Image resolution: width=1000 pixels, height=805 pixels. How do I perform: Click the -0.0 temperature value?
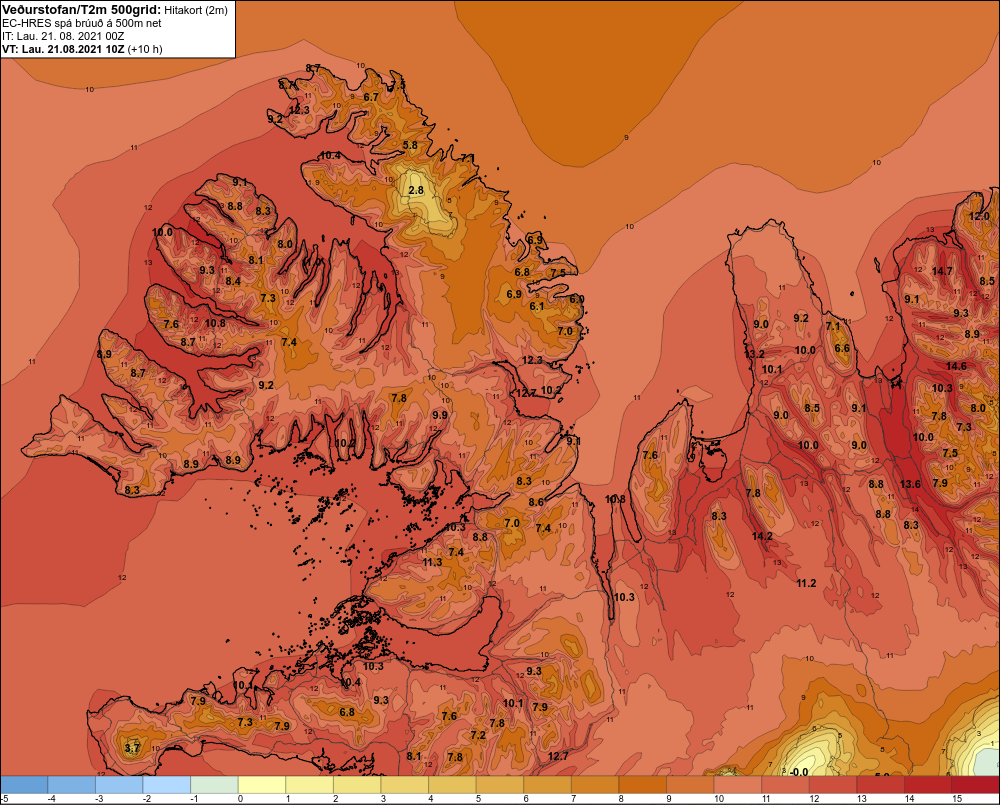click(798, 772)
